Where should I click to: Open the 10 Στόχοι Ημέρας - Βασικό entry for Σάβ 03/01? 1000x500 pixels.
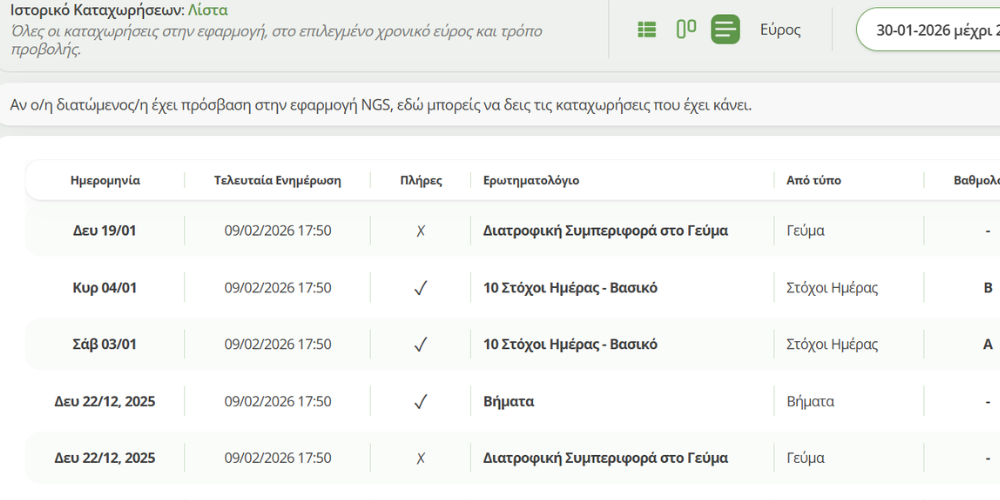570,345
